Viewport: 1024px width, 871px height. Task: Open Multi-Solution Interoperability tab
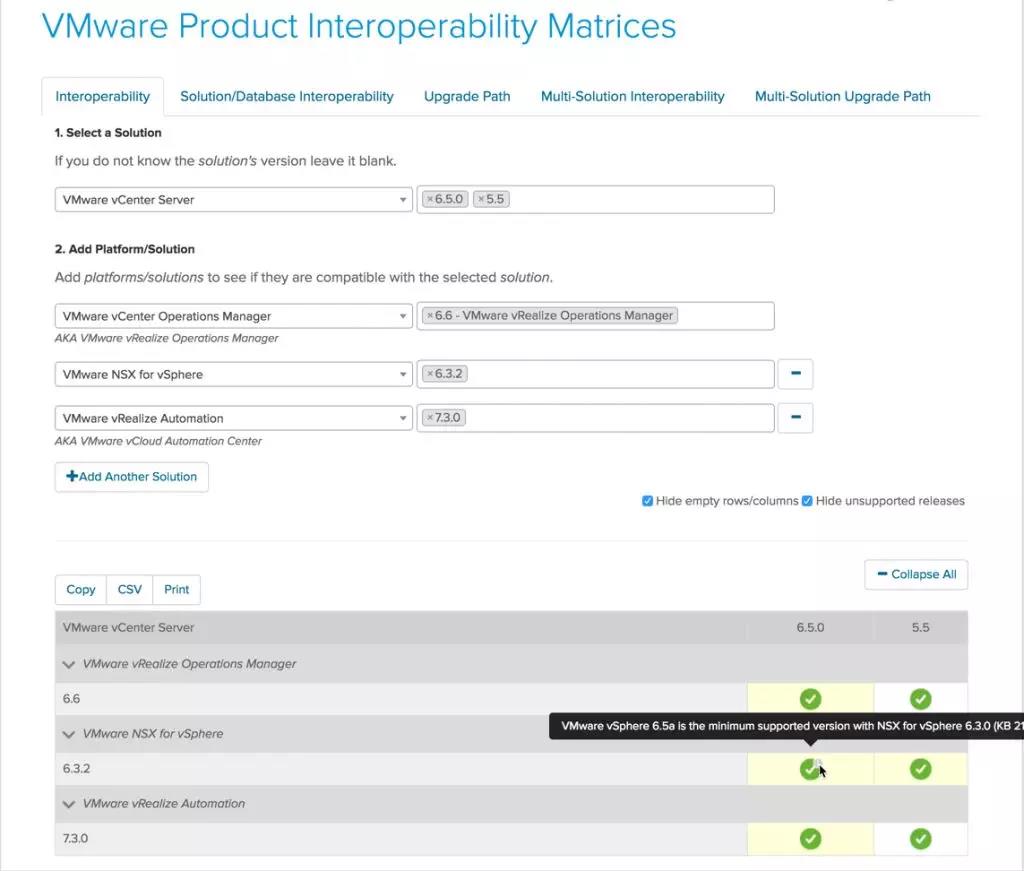coord(632,97)
